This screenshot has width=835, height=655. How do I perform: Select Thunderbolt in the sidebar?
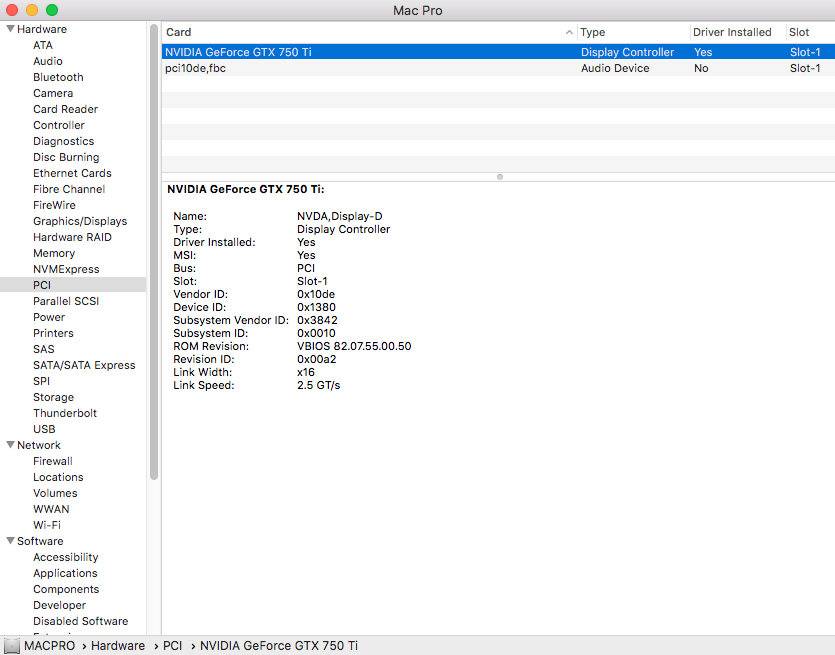click(65, 413)
